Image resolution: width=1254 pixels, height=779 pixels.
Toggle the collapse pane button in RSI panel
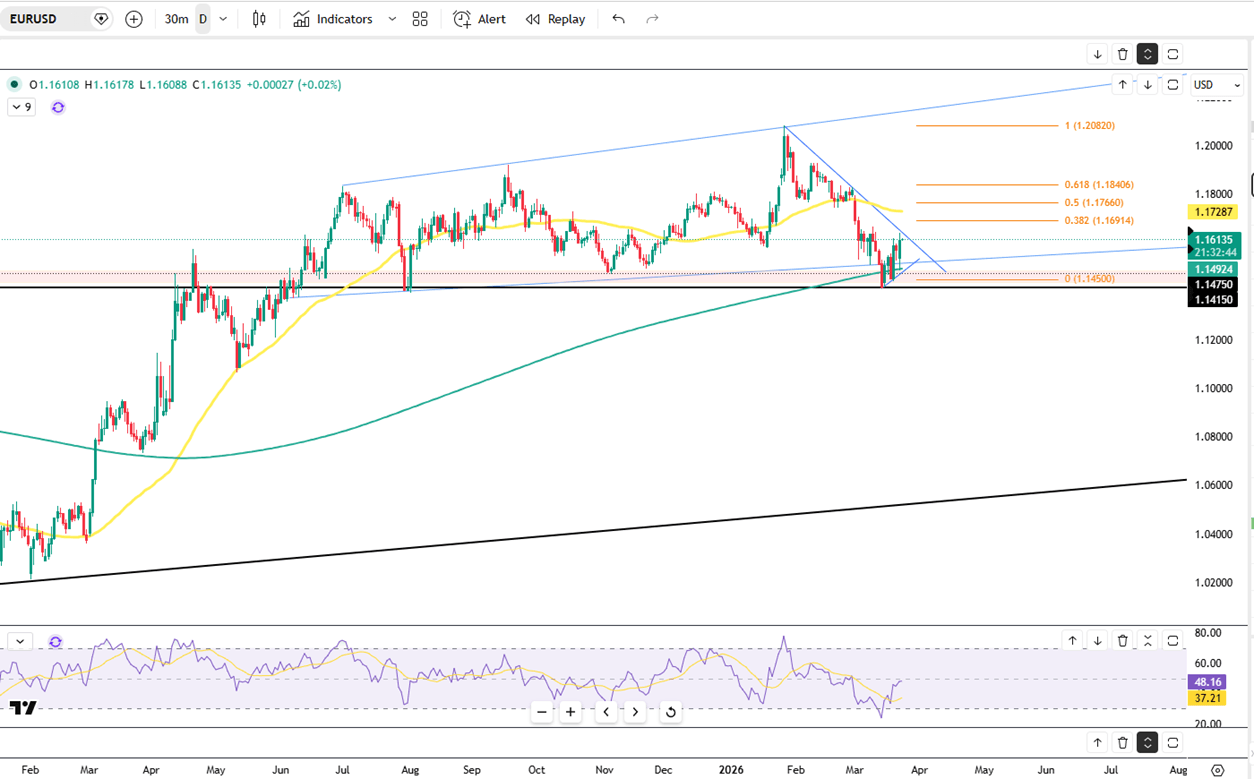click(1148, 640)
